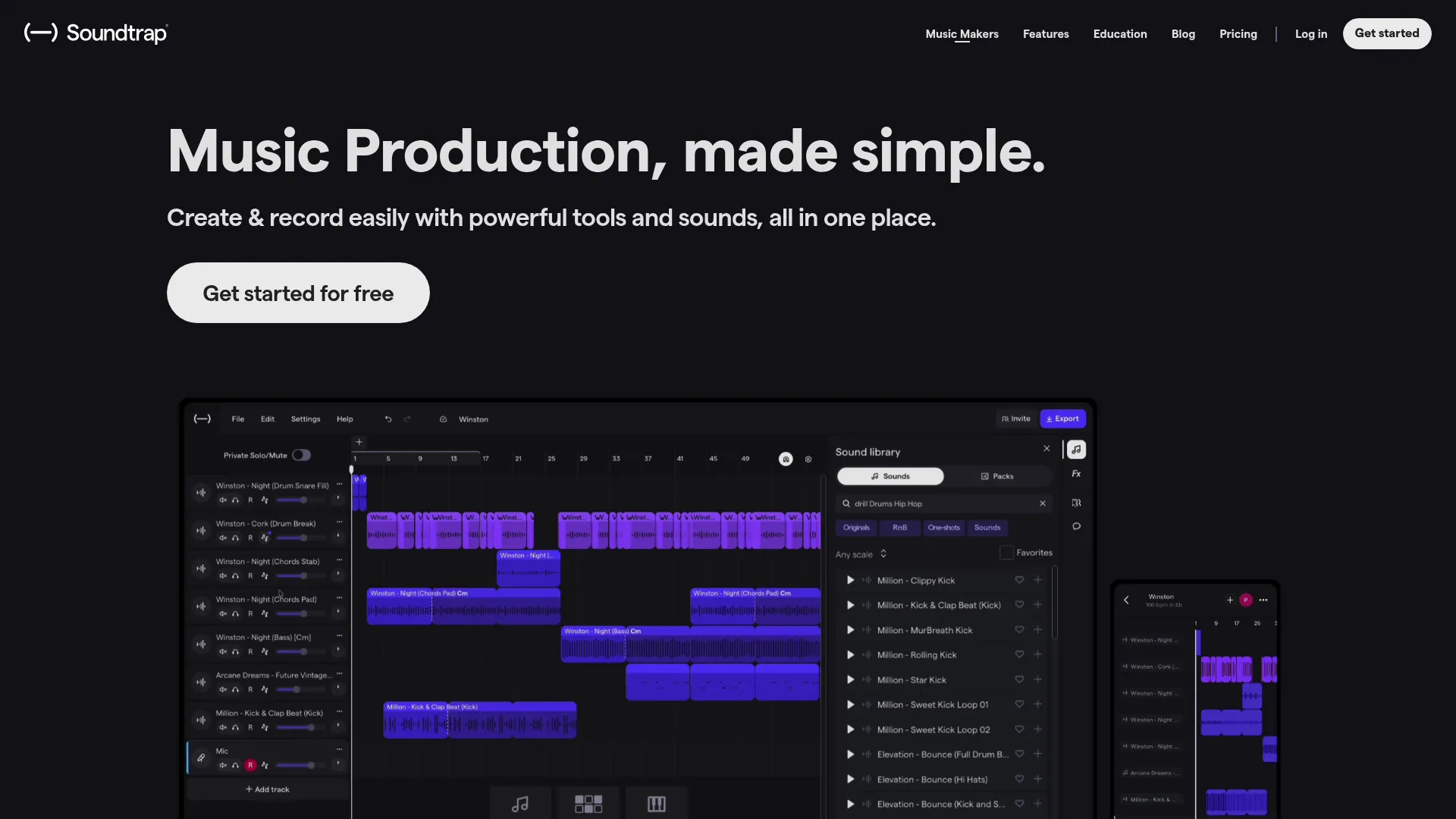
Task: Click the microphone icon of the Mic track
Action: pyautogui.click(x=201, y=758)
